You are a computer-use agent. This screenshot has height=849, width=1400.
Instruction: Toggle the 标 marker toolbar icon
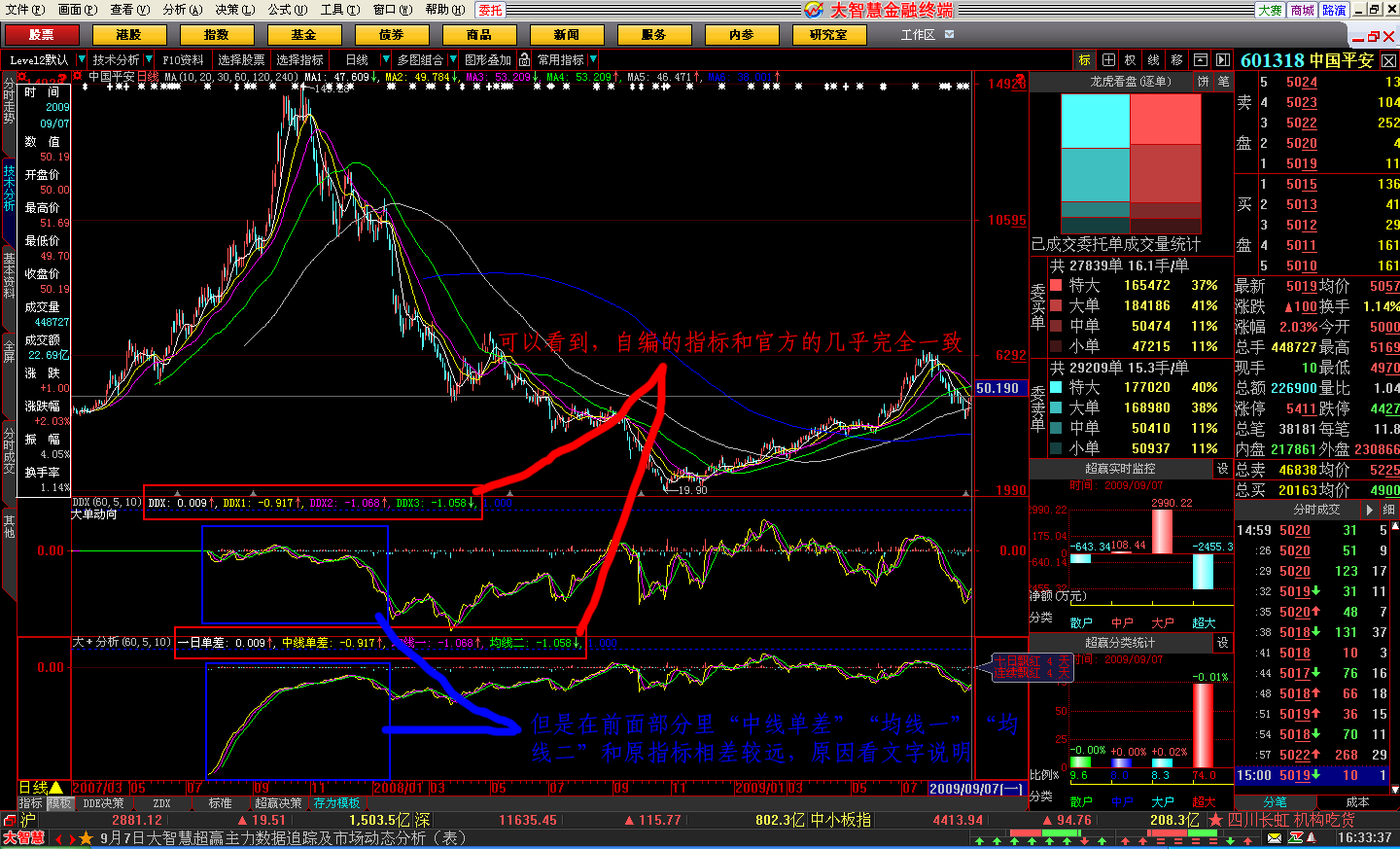pos(1085,60)
